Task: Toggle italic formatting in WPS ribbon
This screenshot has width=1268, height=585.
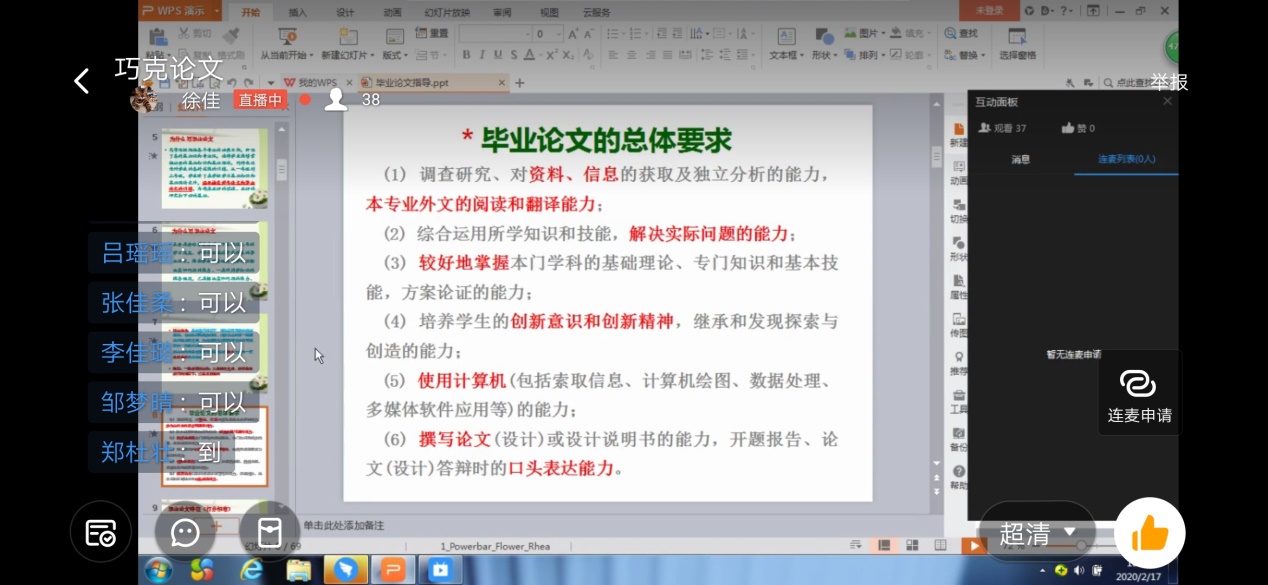Action: 481,55
